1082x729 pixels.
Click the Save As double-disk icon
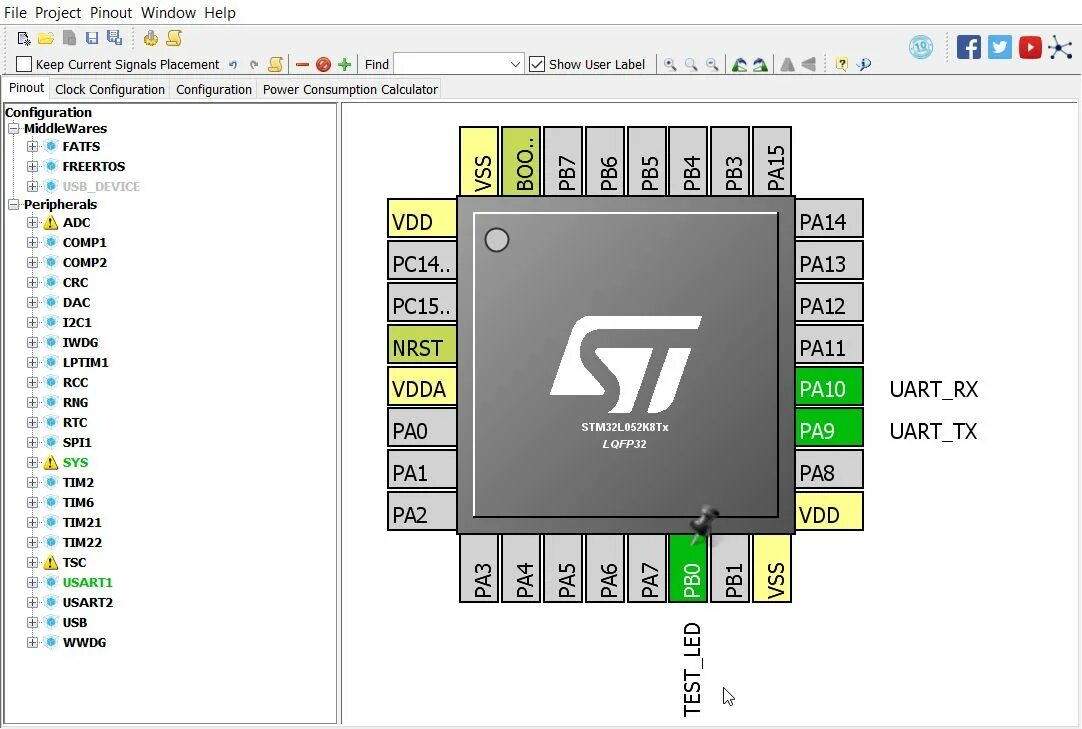pos(115,39)
